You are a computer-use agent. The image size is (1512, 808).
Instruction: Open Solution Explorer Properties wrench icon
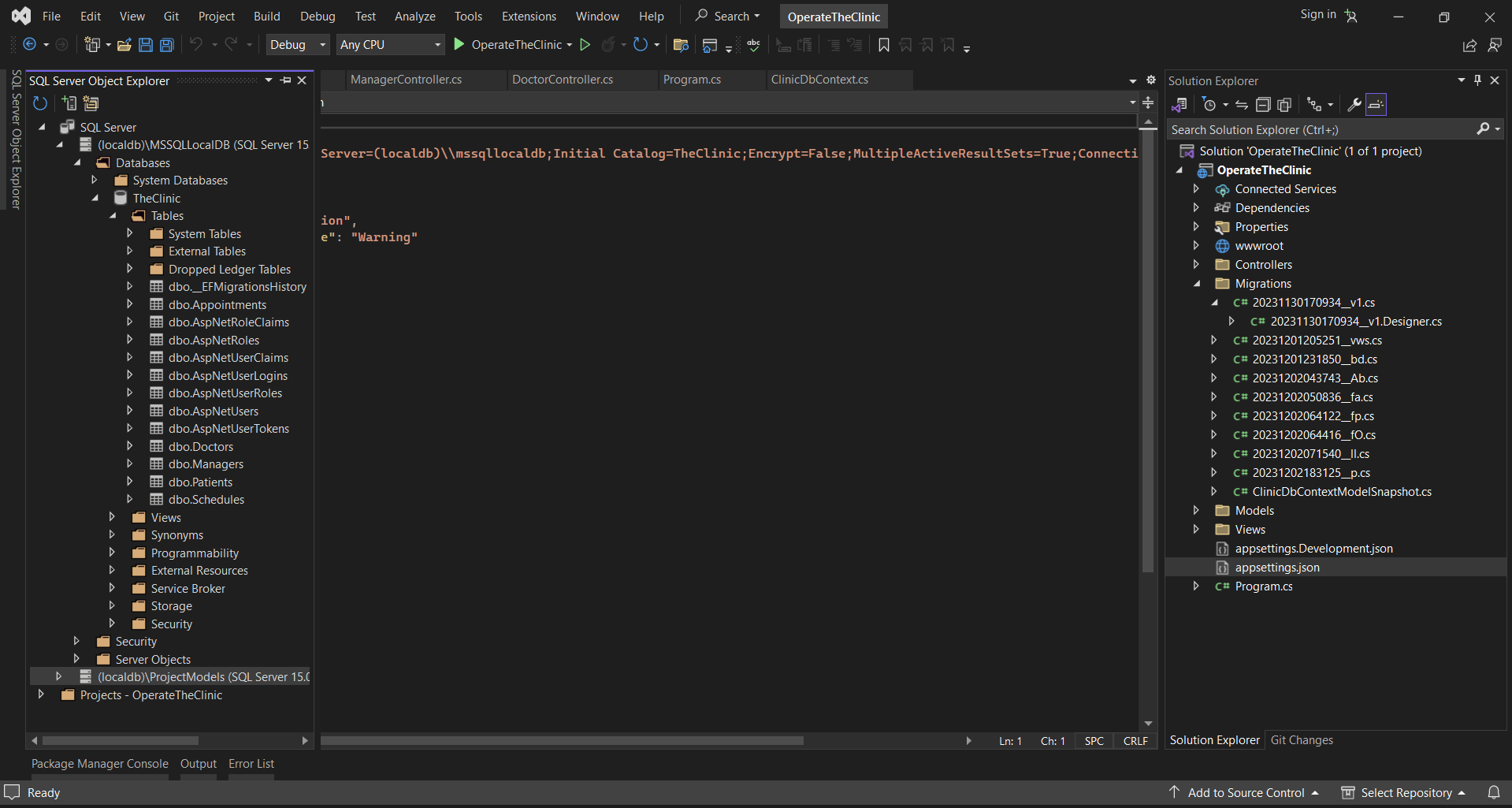tap(1354, 105)
